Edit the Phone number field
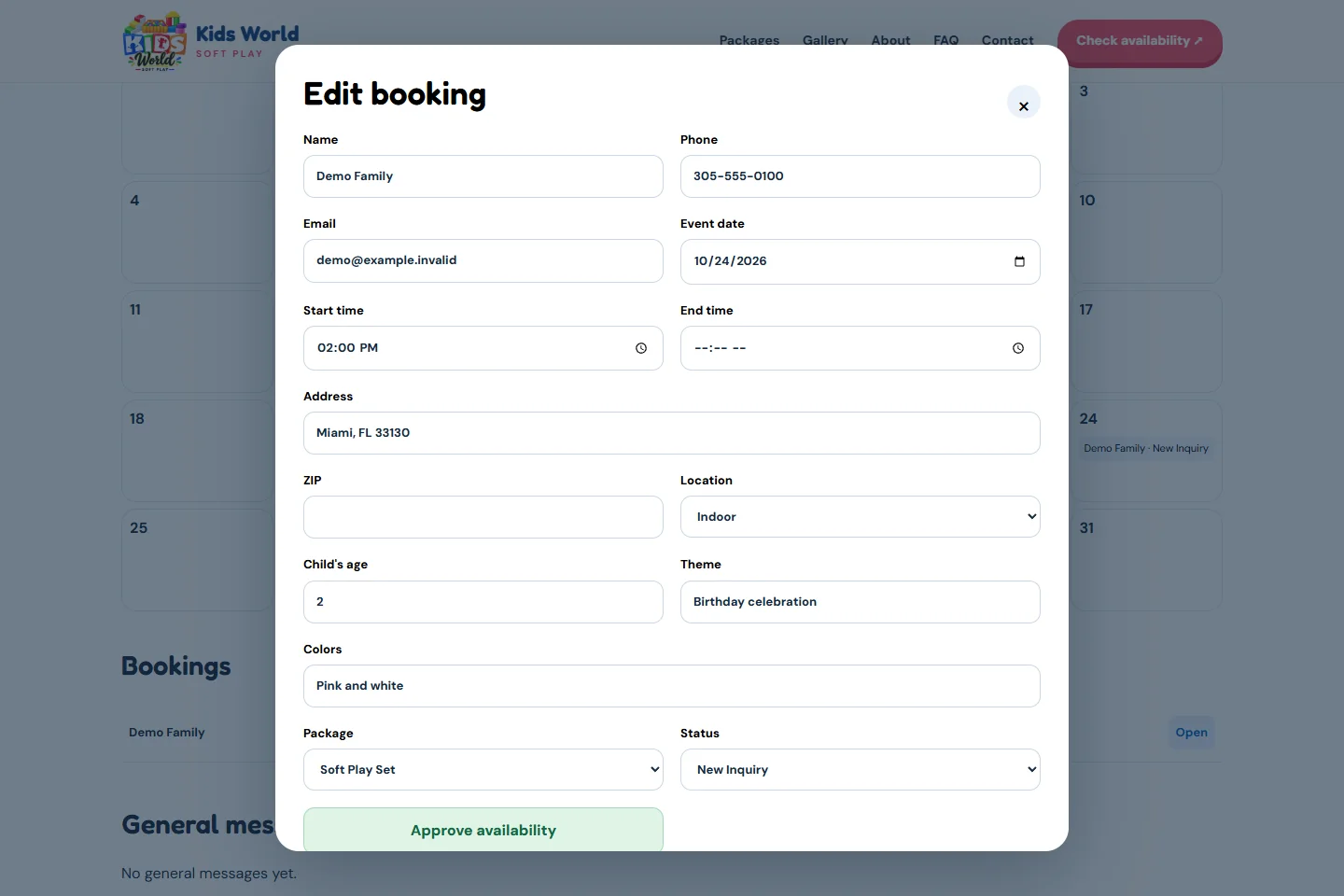This screenshot has height=896, width=1344. 861,176
